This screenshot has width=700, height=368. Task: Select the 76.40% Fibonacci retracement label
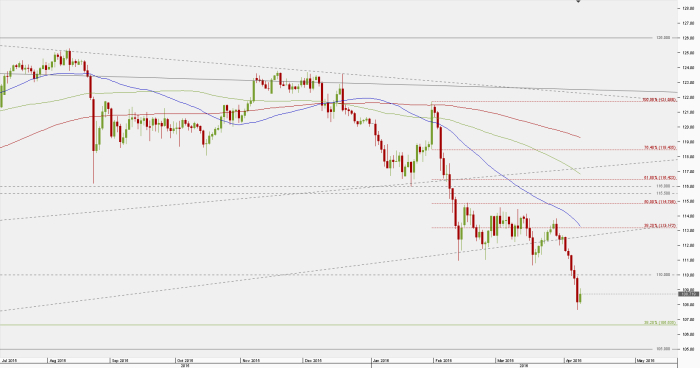point(660,148)
